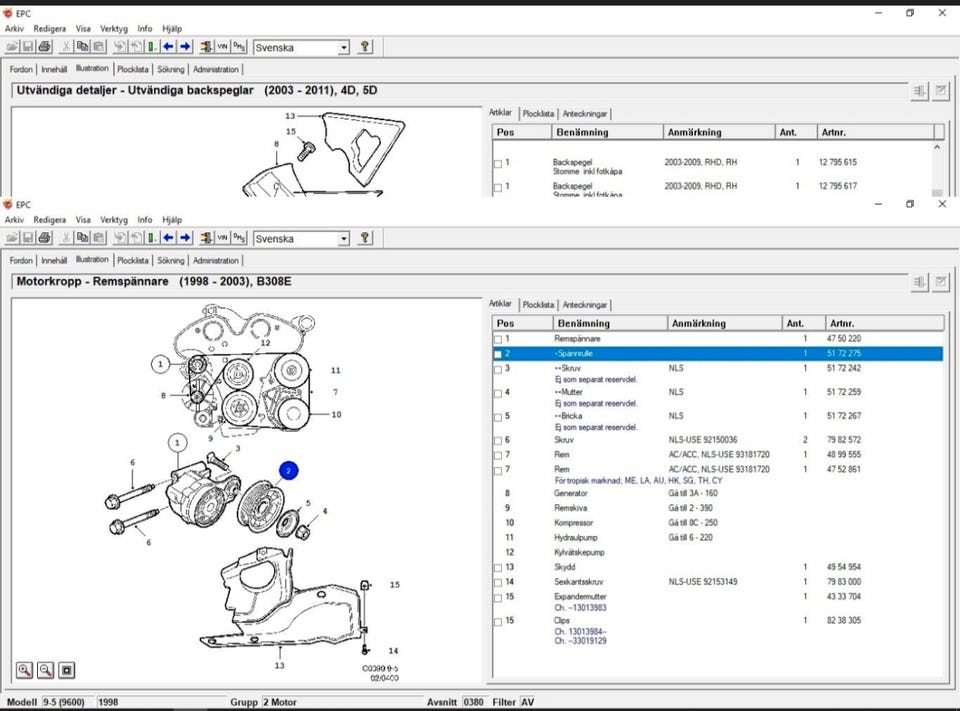Viewport: 960px width, 711px height.
Task: Fit the illustration to the window
Action: pos(67,670)
